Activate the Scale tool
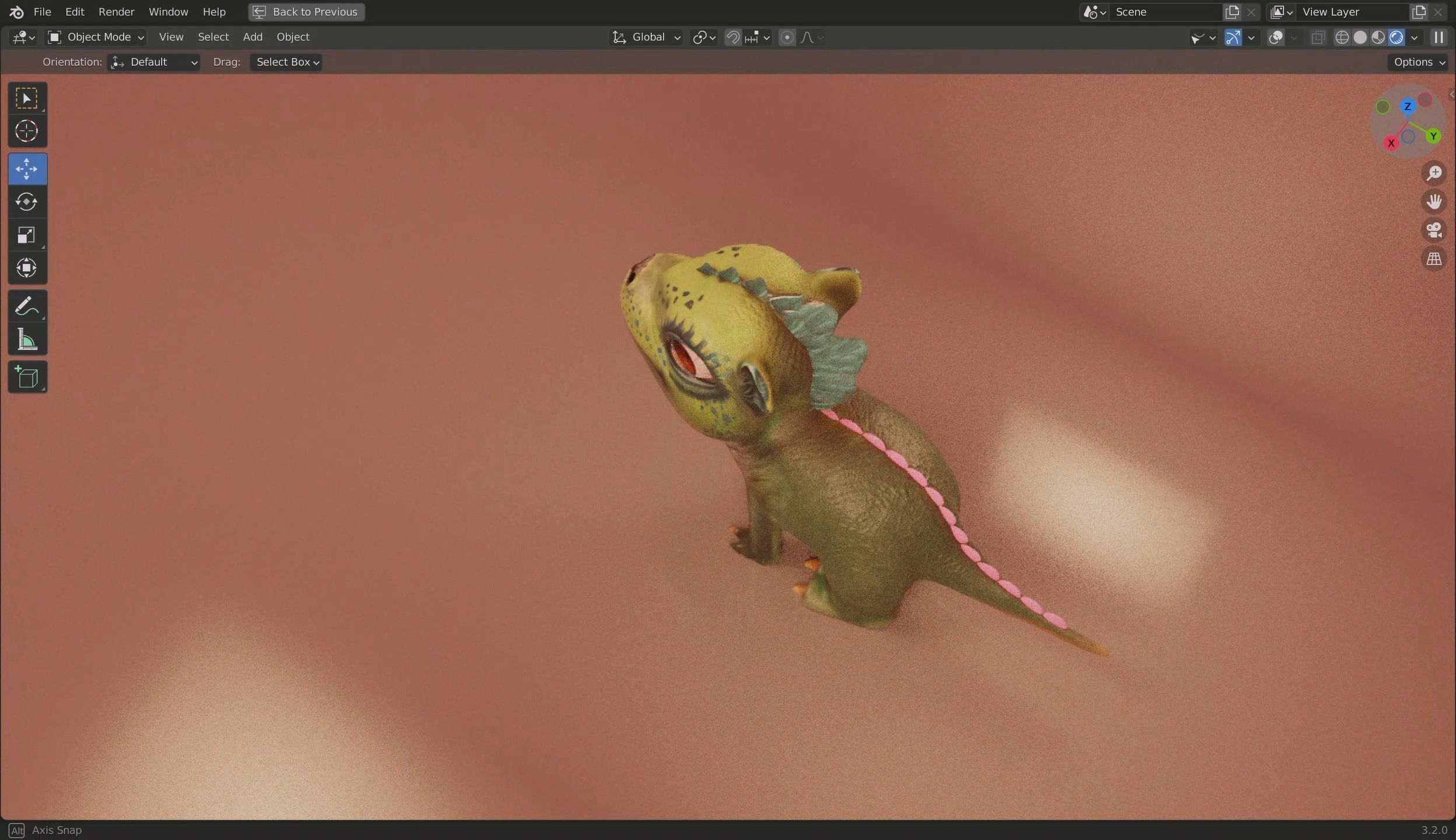The height and width of the screenshot is (840, 1456). pyautogui.click(x=27, y=235)
